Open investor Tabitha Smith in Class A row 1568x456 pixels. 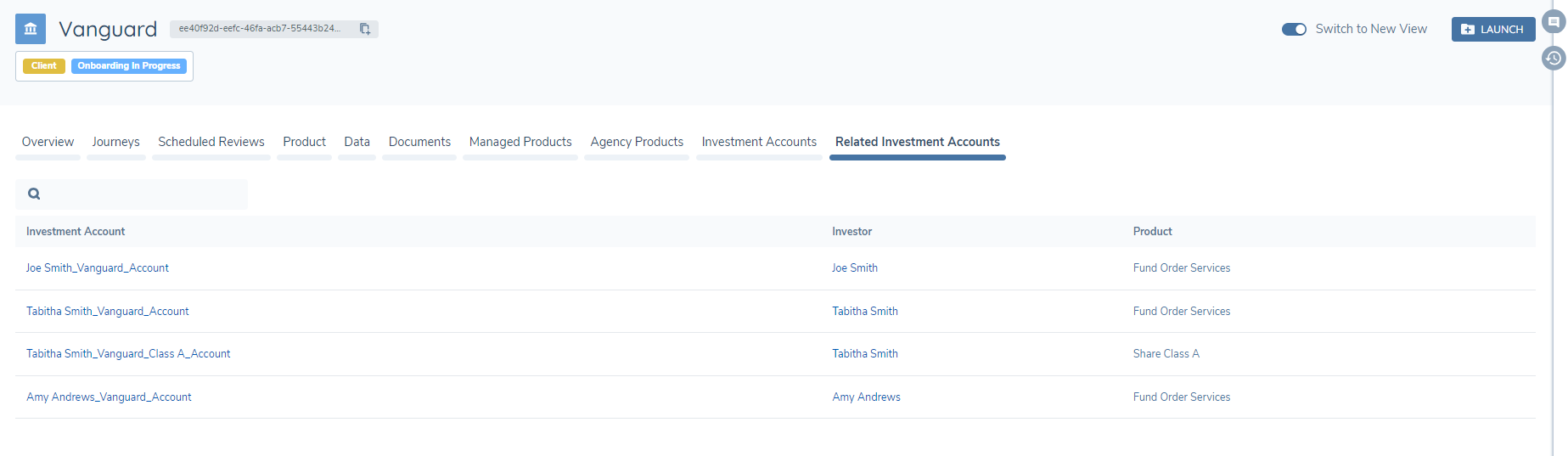click(865, 353)
